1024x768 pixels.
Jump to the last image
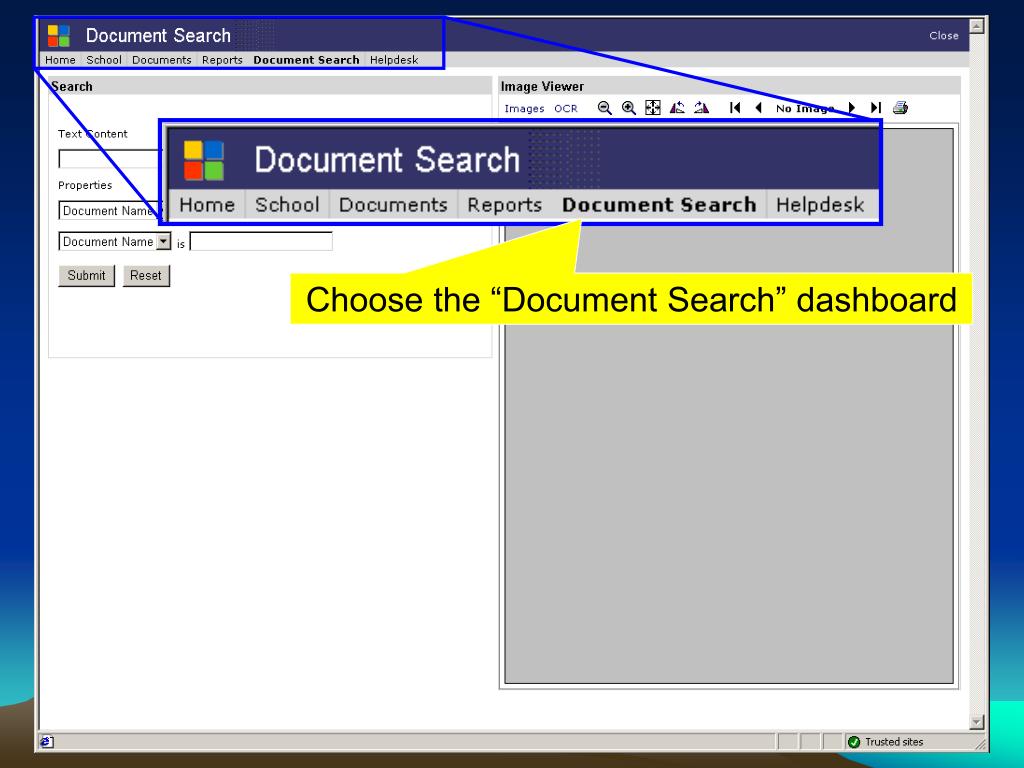(x=876, y=108)
